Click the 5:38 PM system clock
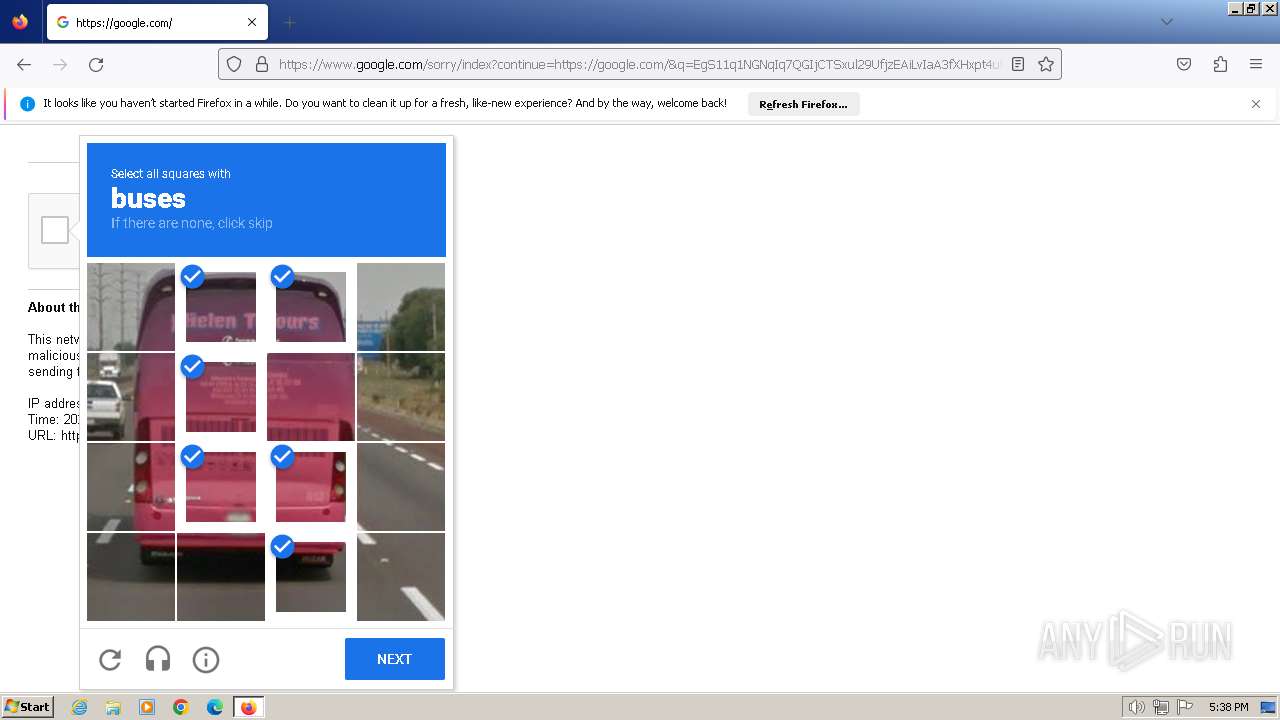This screenshot has height=720, width=1280. (1228, 707)
